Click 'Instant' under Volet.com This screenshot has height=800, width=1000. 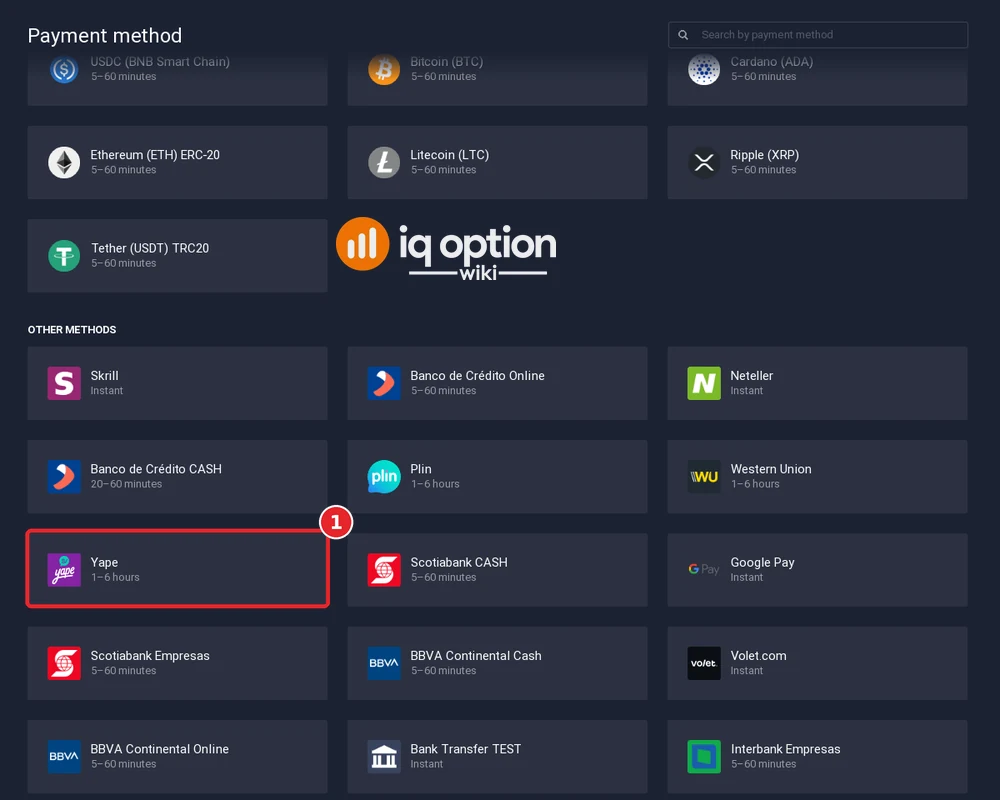pos(746,671)
